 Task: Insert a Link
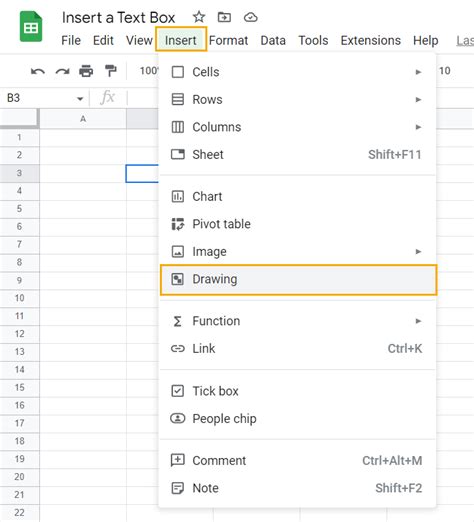click(x=298, y=349)
